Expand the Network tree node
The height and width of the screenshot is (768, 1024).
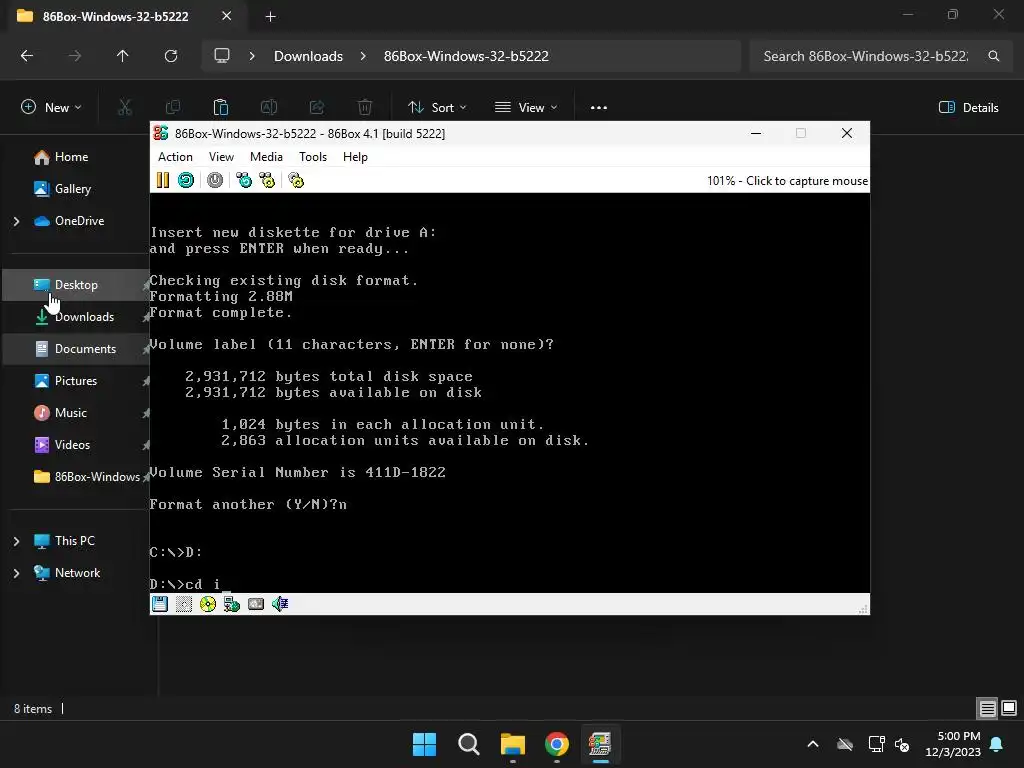17,573
